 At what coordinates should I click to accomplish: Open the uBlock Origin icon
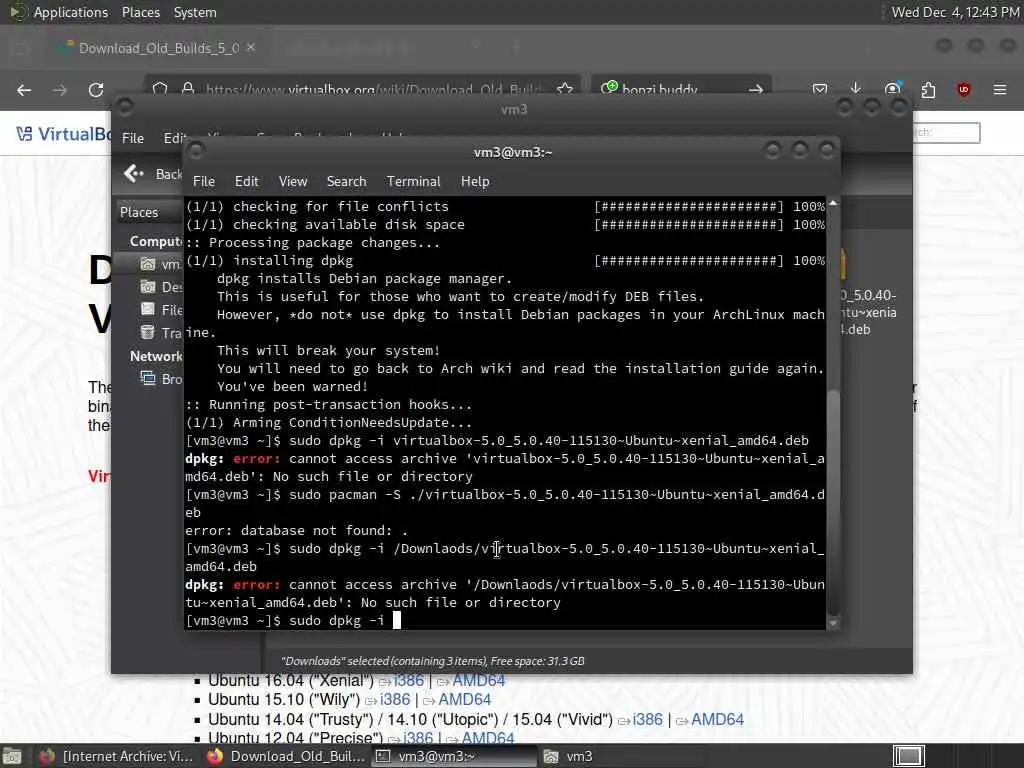[964, 90]
